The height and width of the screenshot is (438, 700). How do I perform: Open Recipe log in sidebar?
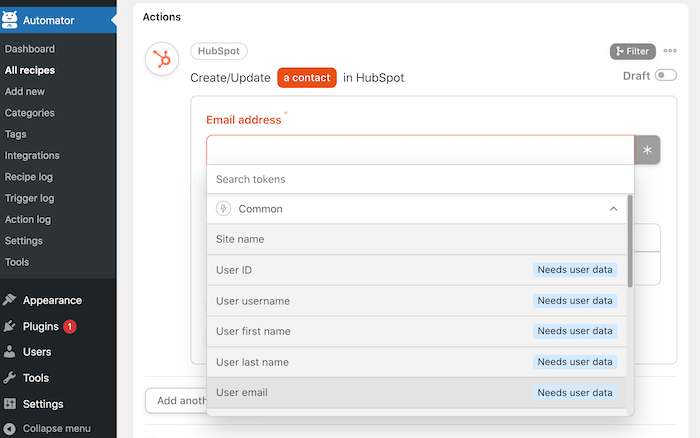[29, 177]
